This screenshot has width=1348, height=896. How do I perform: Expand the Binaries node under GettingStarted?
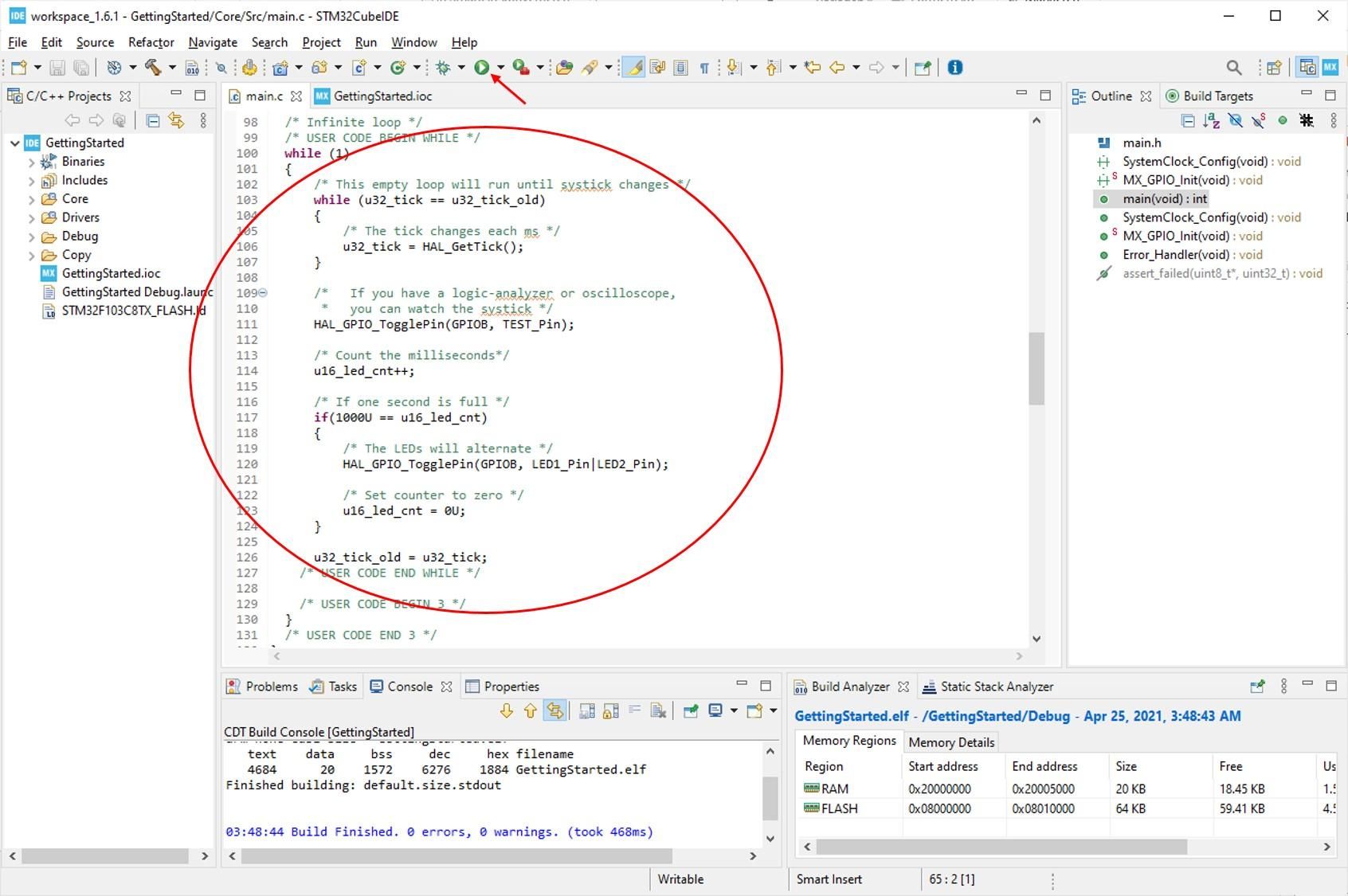click(31, 161)
